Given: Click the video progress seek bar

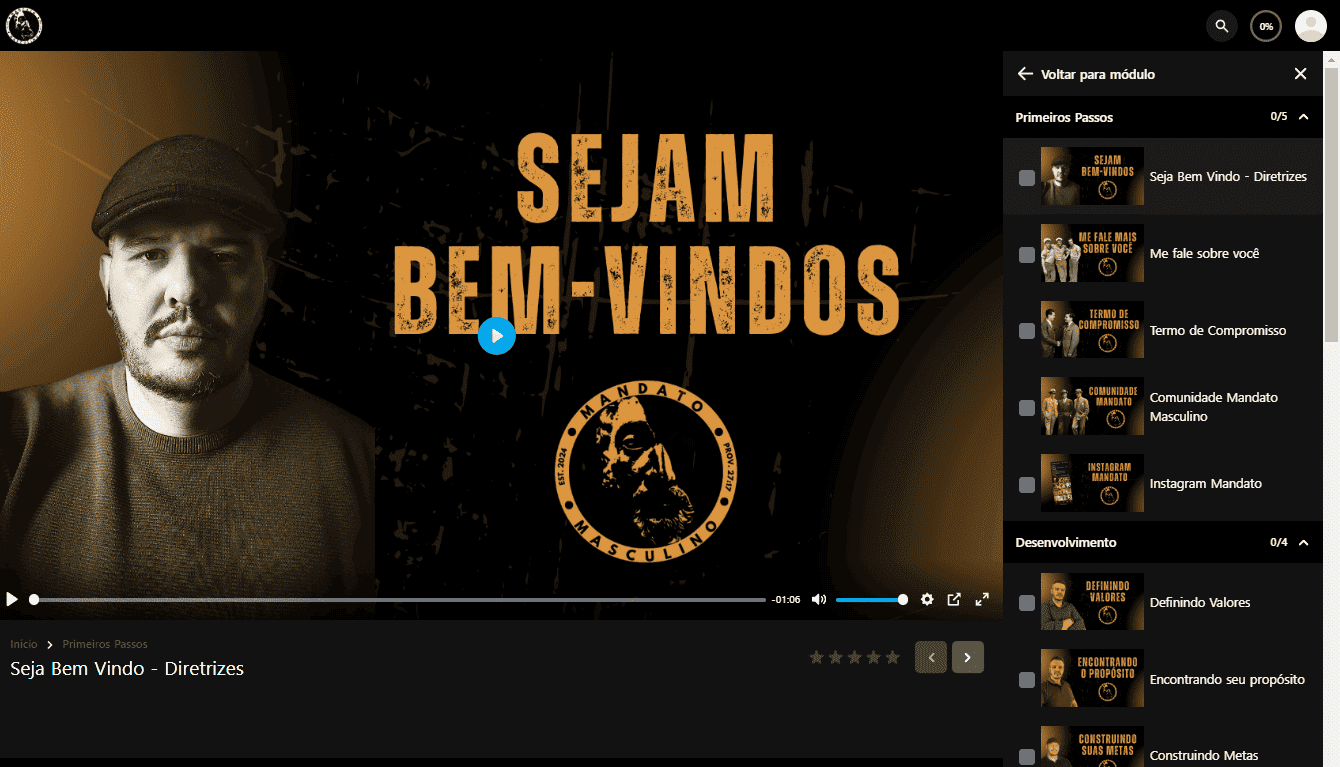Looking at the screenshot, I should [x=399, y=600].
